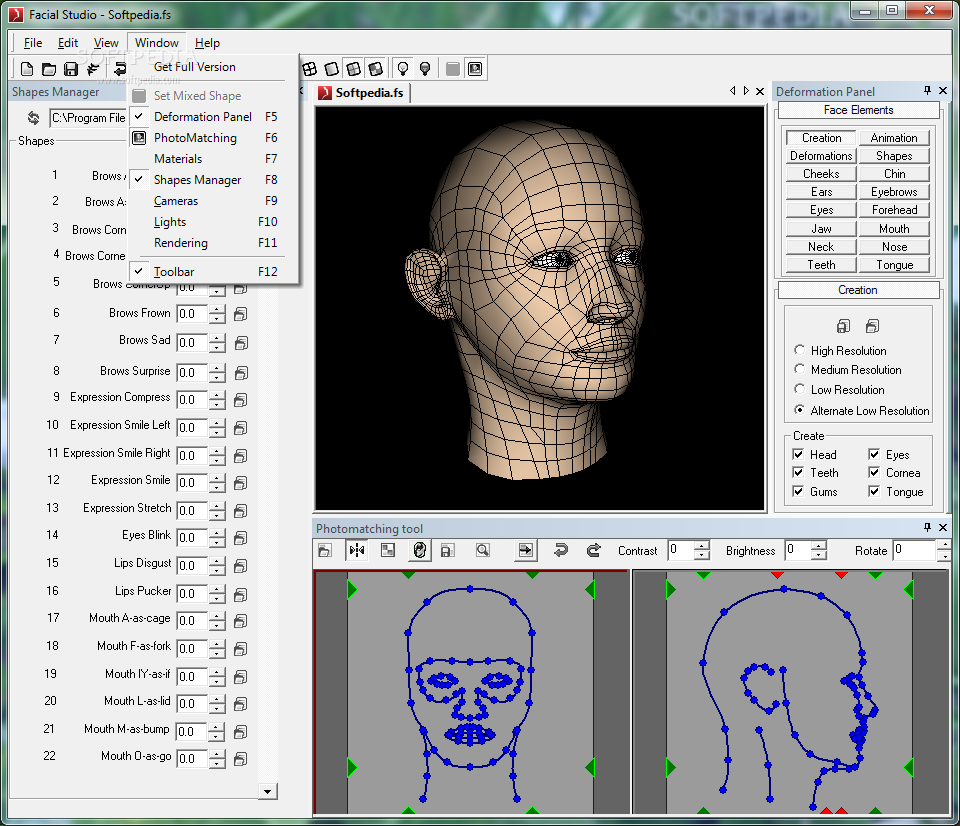This screenshot has width=960, height=826.
Task: Click the mirror icon in Photomatching toolbar
Action: [357, 550]
